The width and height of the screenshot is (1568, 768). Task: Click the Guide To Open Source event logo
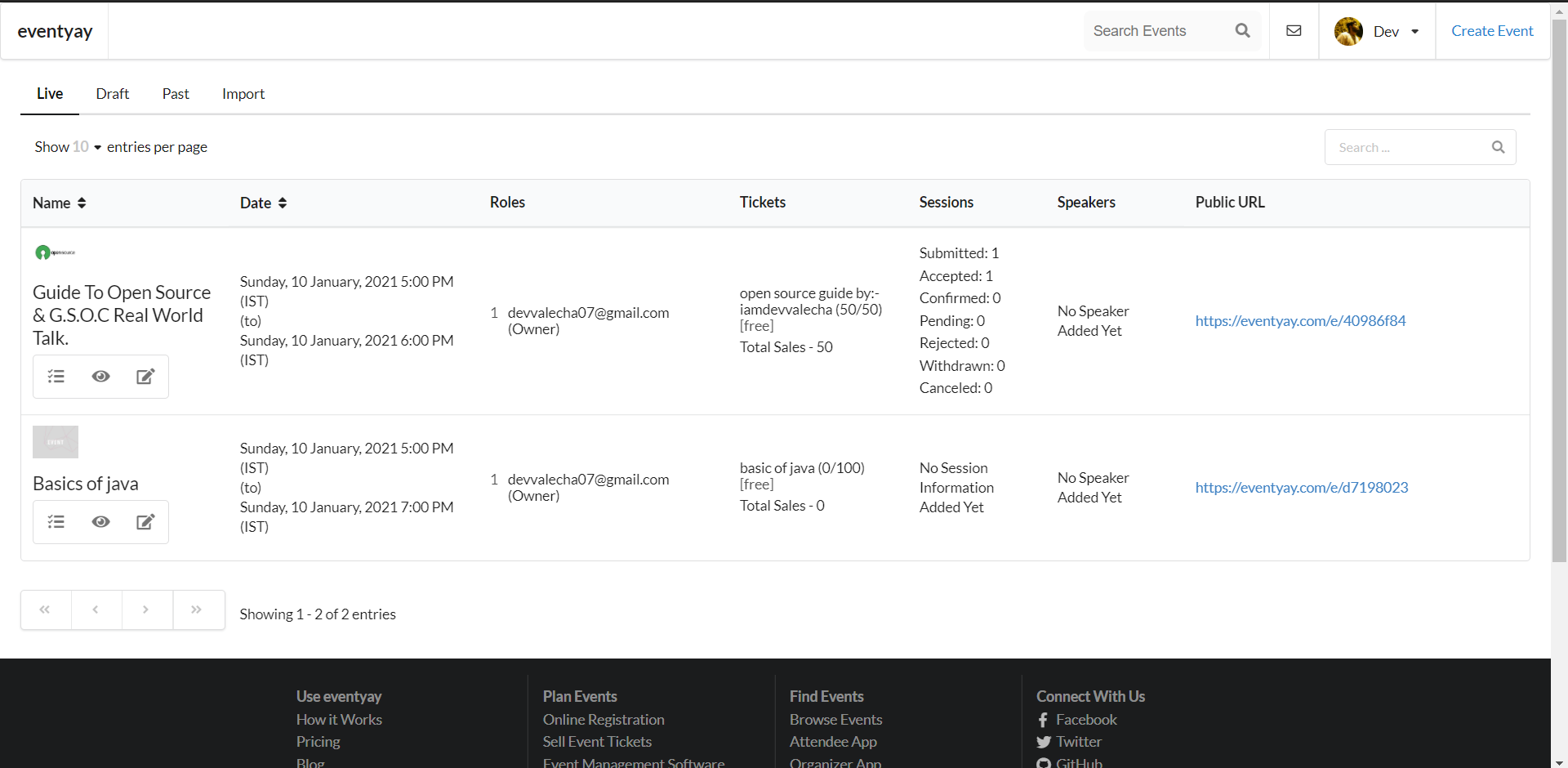tap(55, 252)
